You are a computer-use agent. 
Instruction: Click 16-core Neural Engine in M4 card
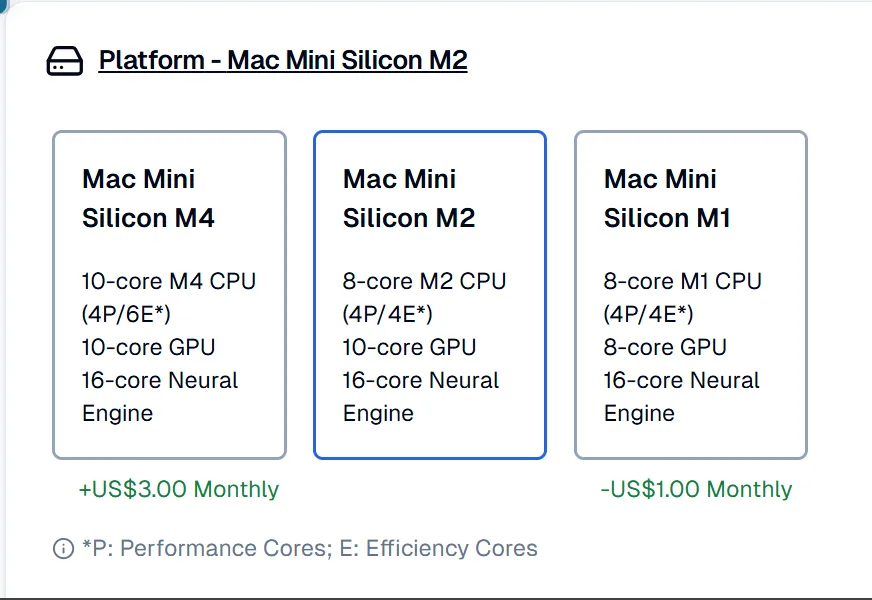pos(160,381)
